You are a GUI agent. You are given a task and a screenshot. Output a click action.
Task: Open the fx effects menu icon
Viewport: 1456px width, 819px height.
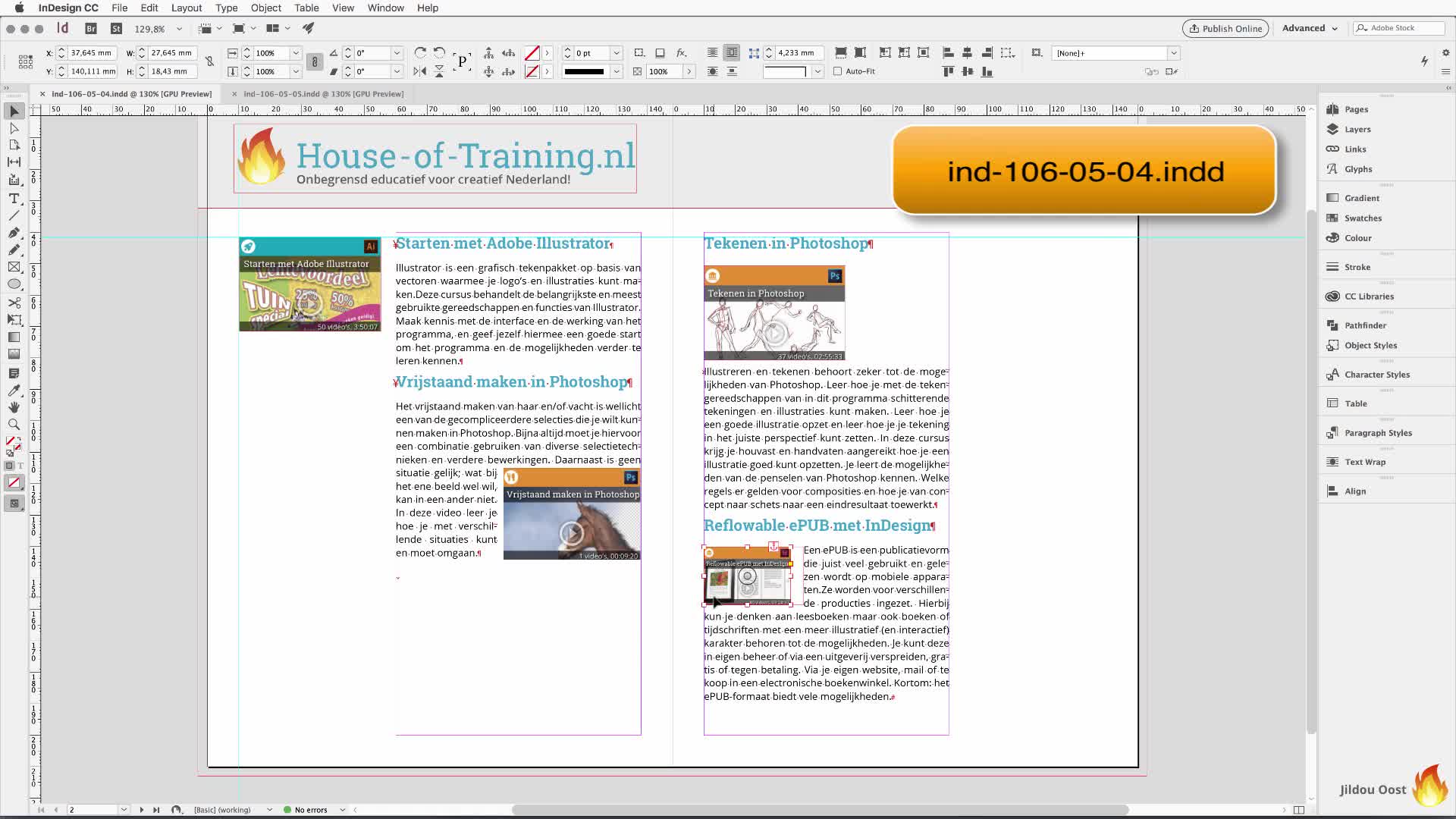pyautogui.click(x=681, y=53)
